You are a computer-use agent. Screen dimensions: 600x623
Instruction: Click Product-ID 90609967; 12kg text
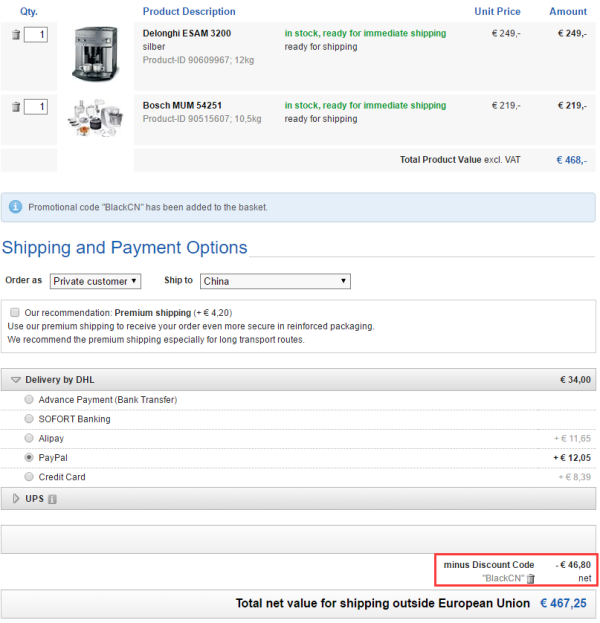[198, 60]
